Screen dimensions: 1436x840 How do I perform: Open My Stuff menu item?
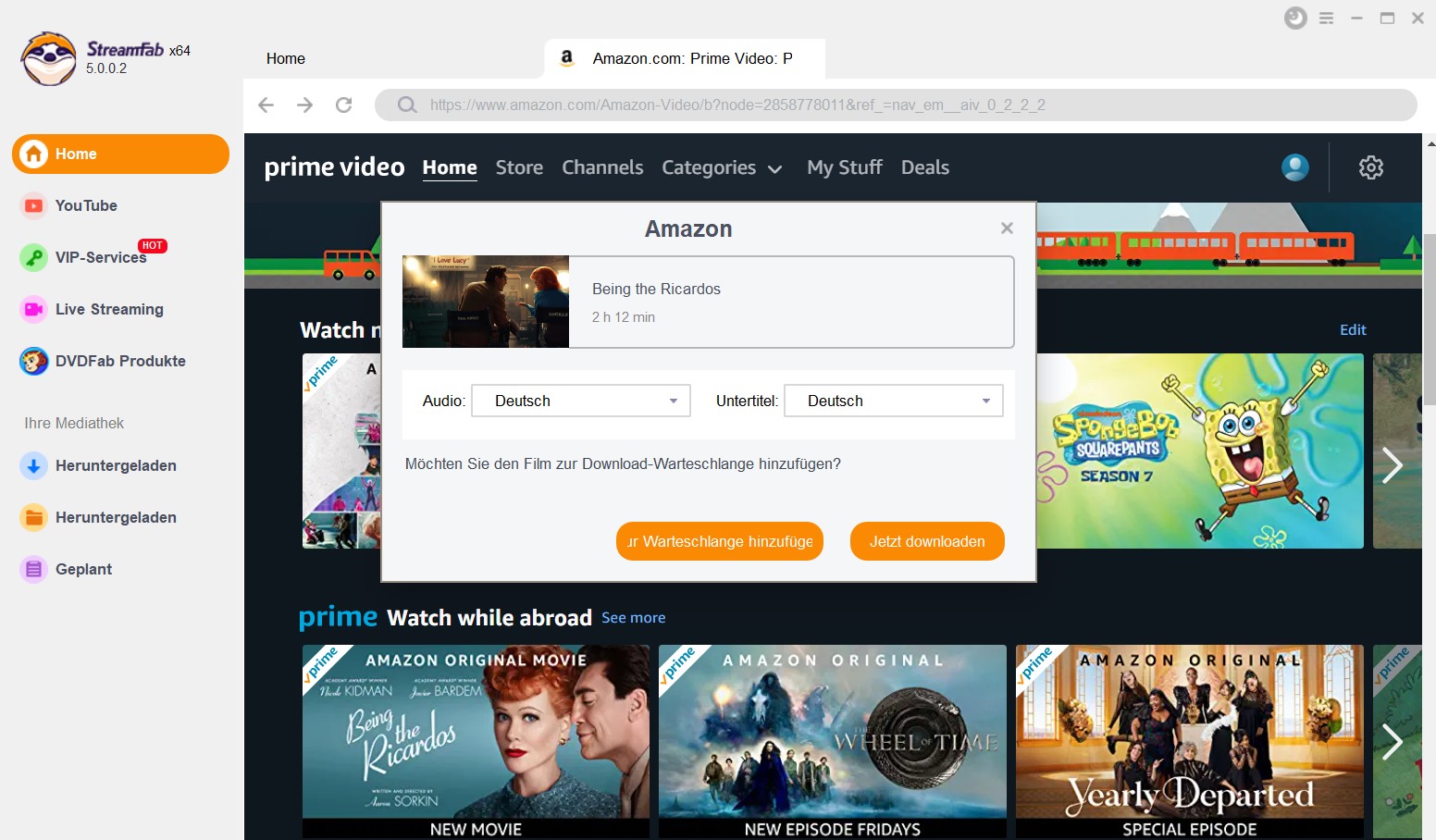point(845,167)
